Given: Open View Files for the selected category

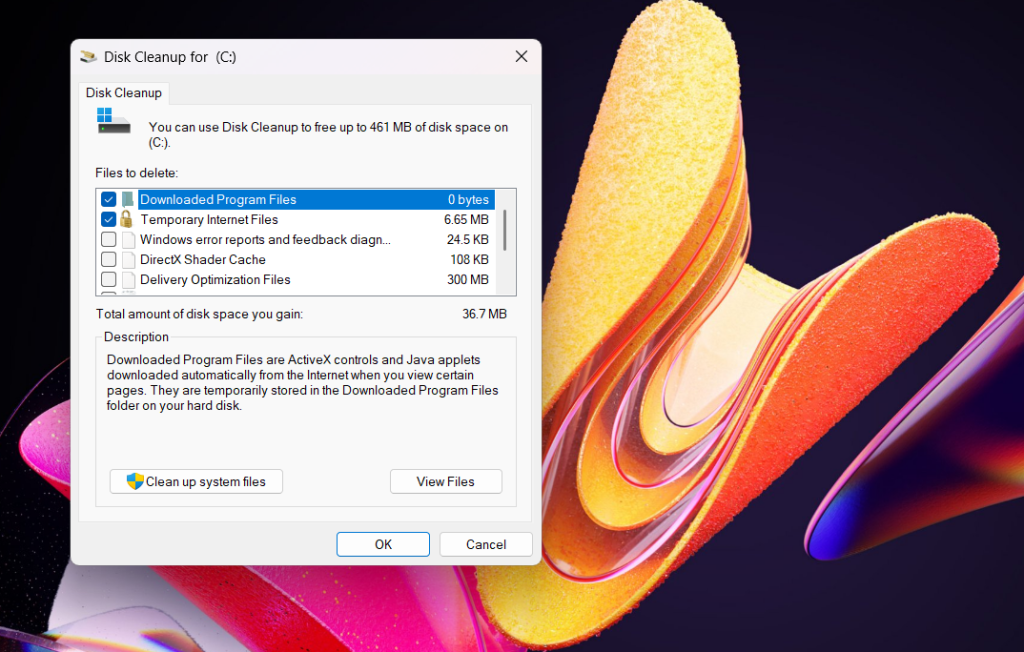Looking at the screenshot, I should tap(445, 481).
